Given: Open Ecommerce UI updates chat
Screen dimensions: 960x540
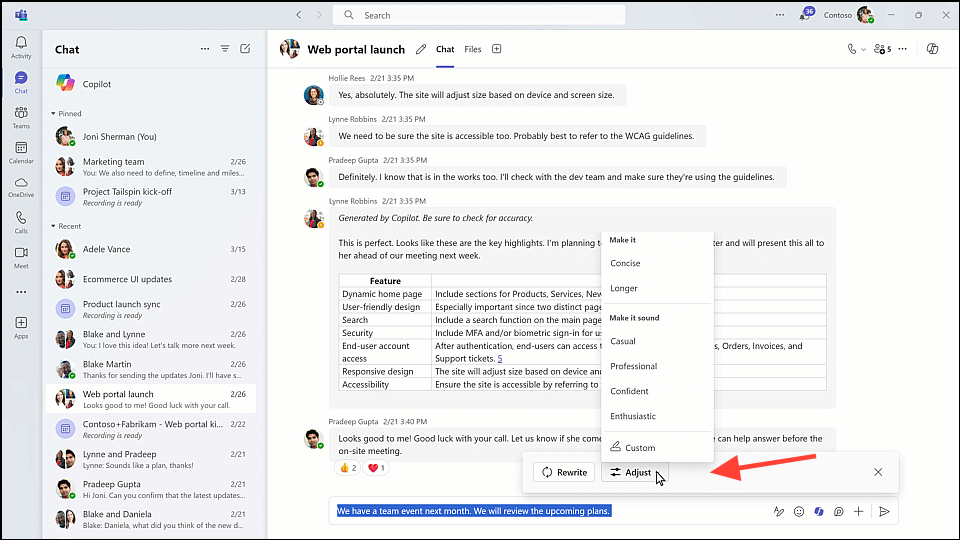Looking at the screenshot, I should coord(151,279).
